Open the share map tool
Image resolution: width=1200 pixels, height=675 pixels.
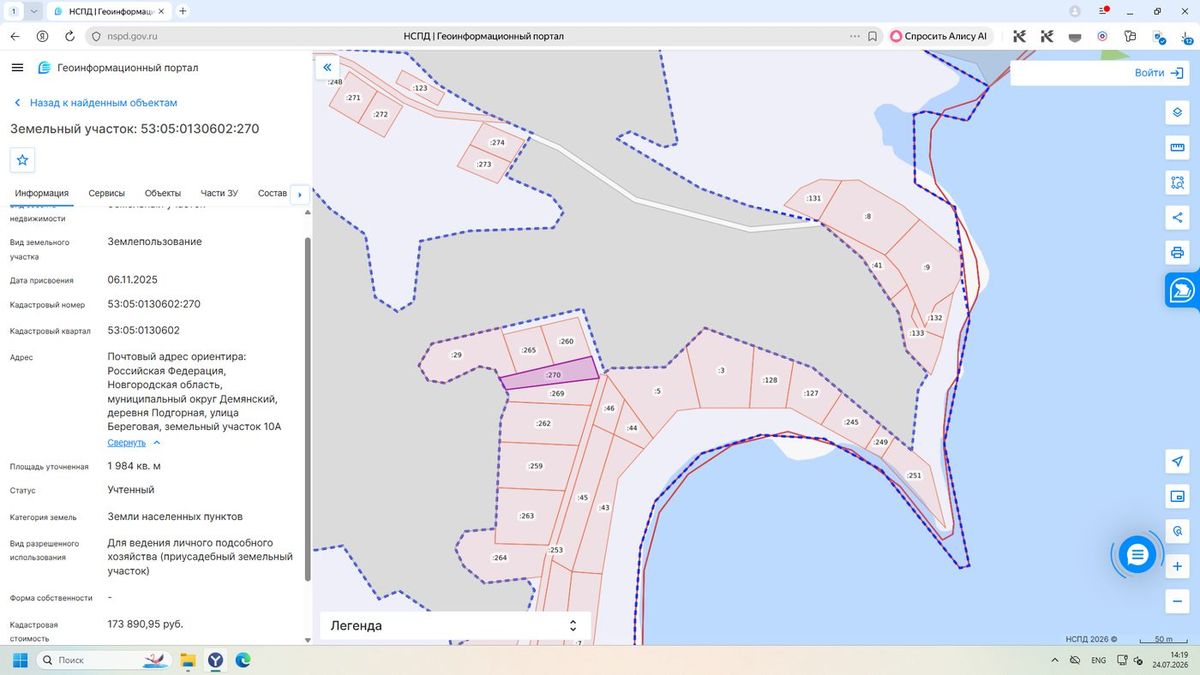point(1177,217)
